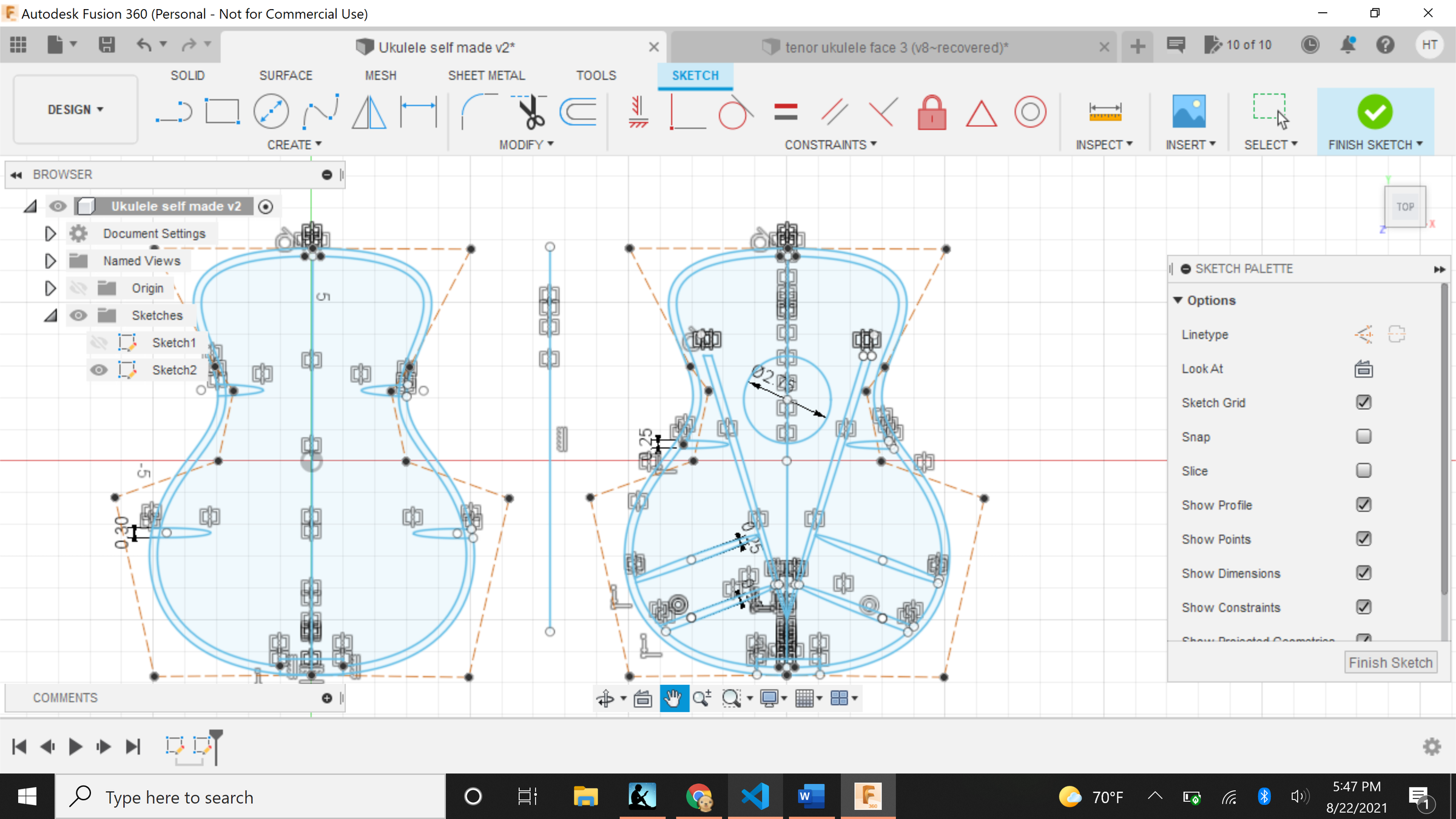Enable the Snap checkbox
This screenshot has width=1456, height=819.
[x=1363, y=437]
